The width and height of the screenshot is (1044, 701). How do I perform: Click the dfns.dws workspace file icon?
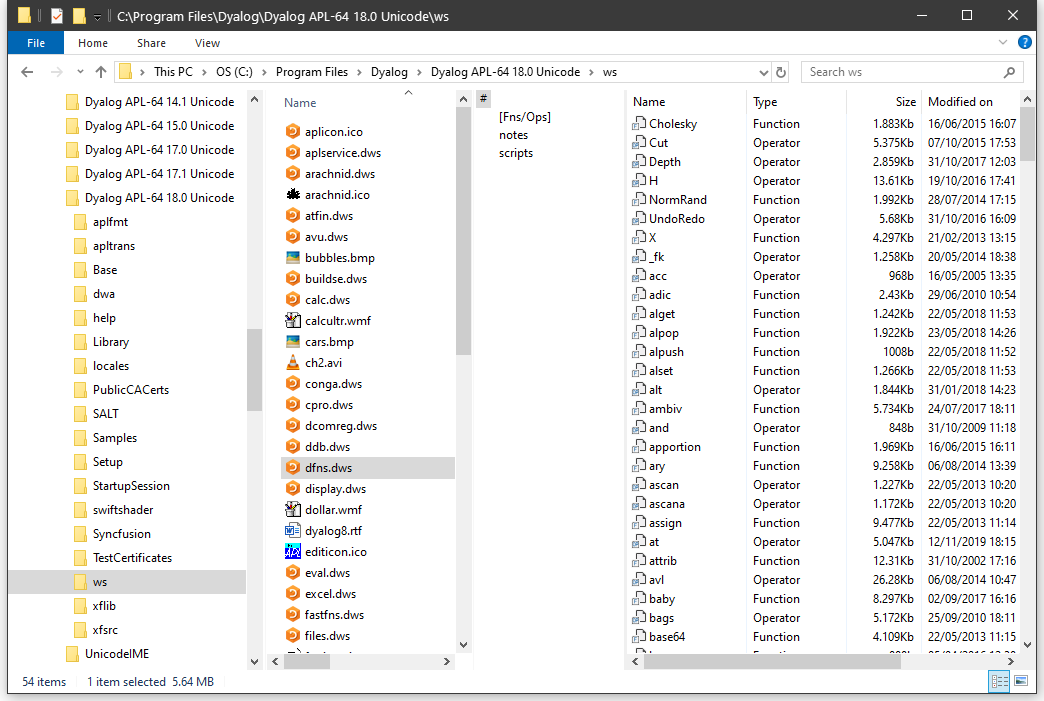293,468
